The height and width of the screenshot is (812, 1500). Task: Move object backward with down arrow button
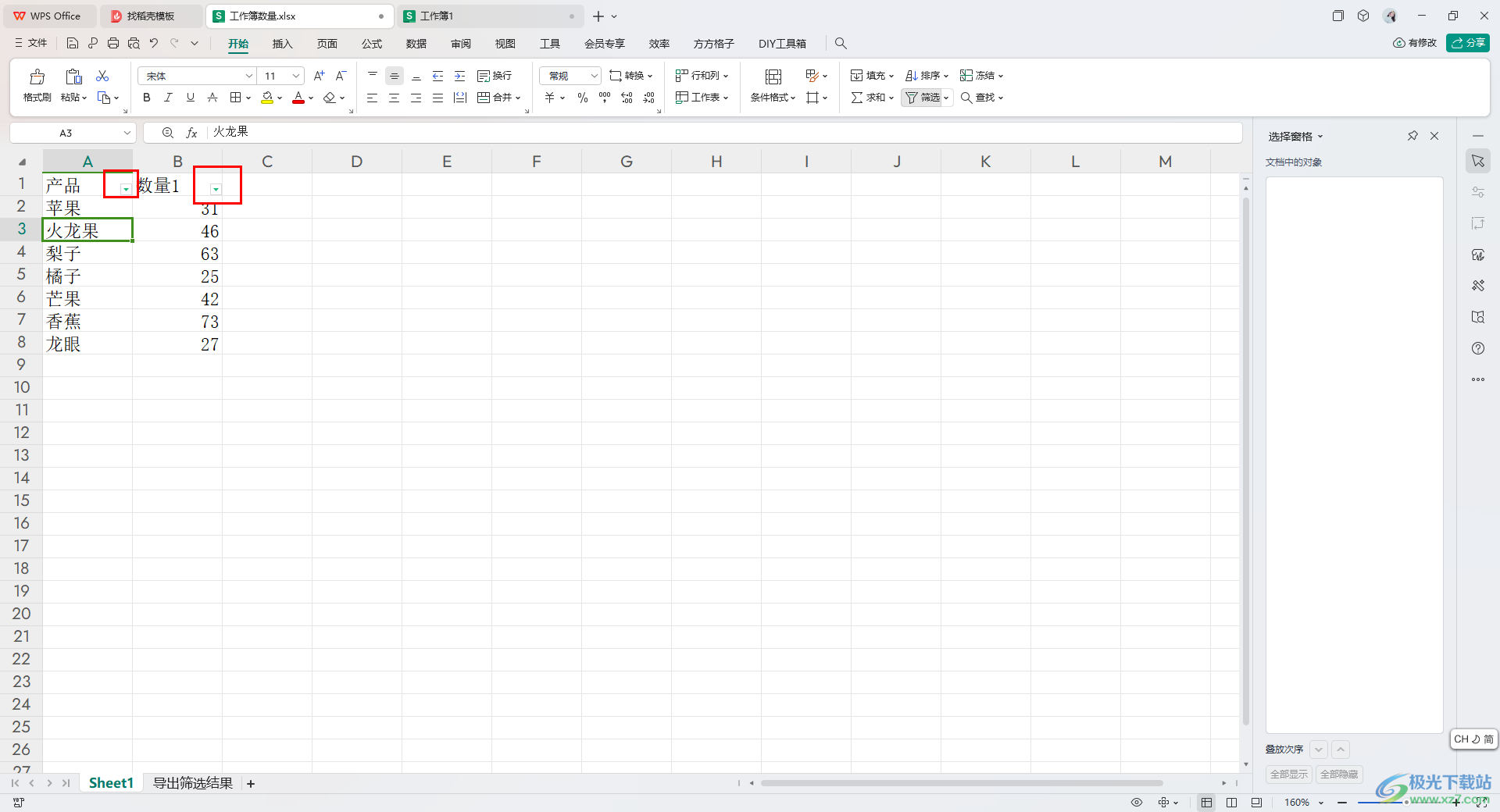point(1319,750)
